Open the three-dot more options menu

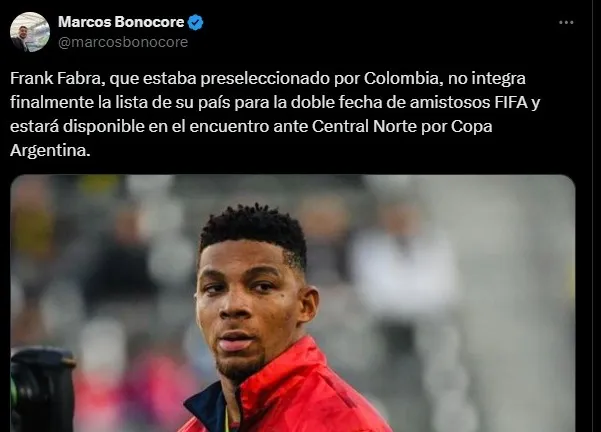coord(566,23)
